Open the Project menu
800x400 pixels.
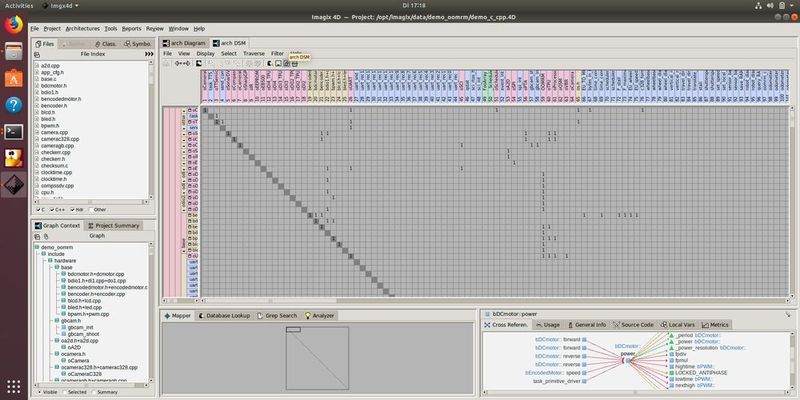click(x=52, y=29)
